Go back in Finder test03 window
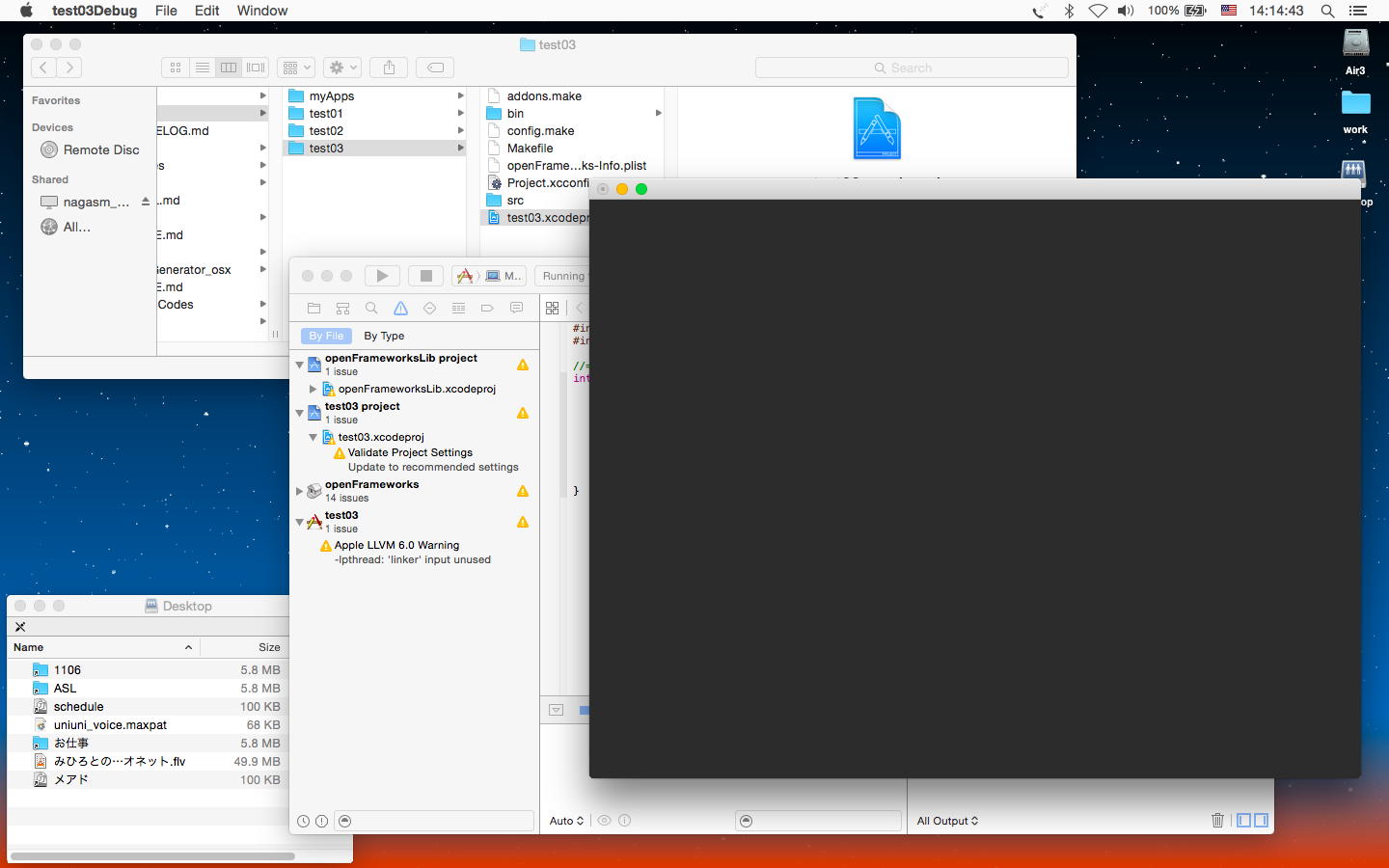The width and height of the screenshot is (1389, 868). pyautogui.click(x=43, y=68)
